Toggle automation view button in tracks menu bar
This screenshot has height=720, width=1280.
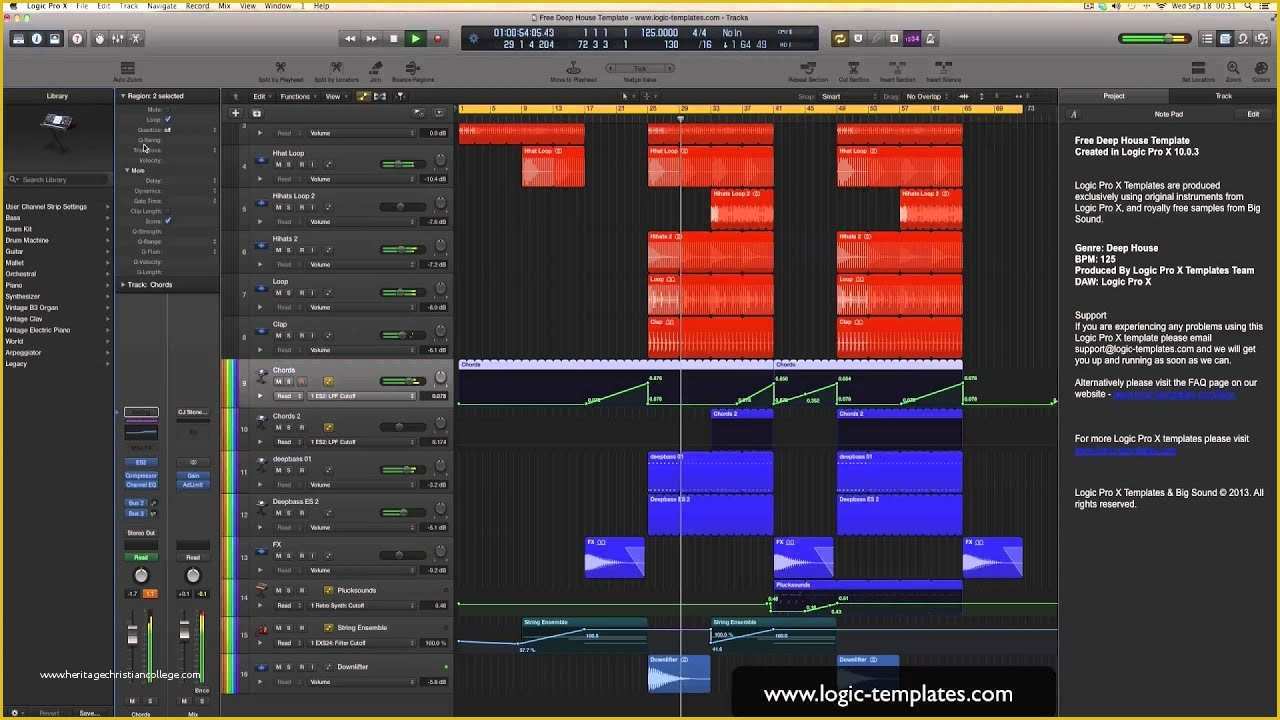(363, 96)
